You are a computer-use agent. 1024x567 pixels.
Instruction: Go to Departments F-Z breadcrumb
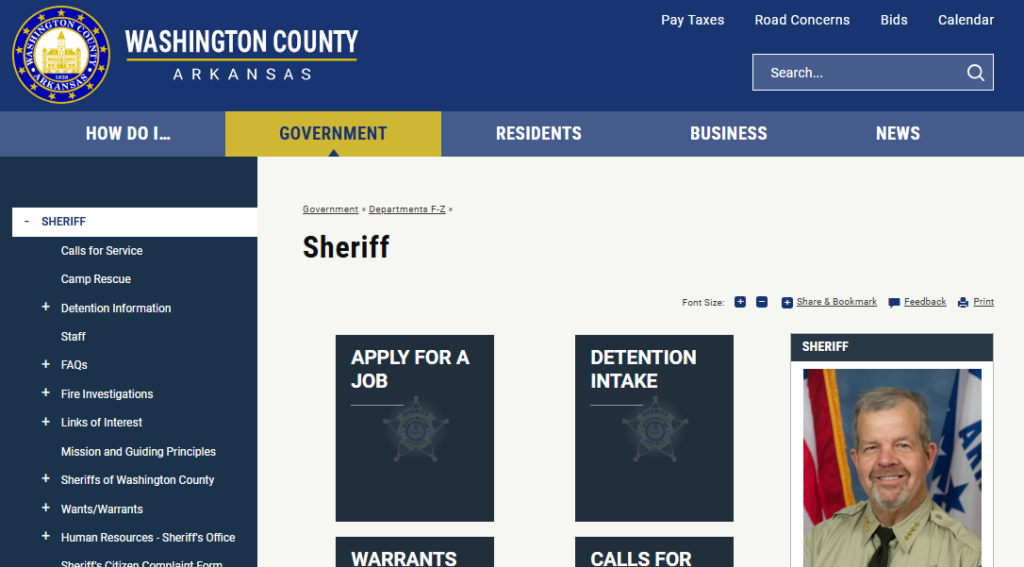coord(407,210)
